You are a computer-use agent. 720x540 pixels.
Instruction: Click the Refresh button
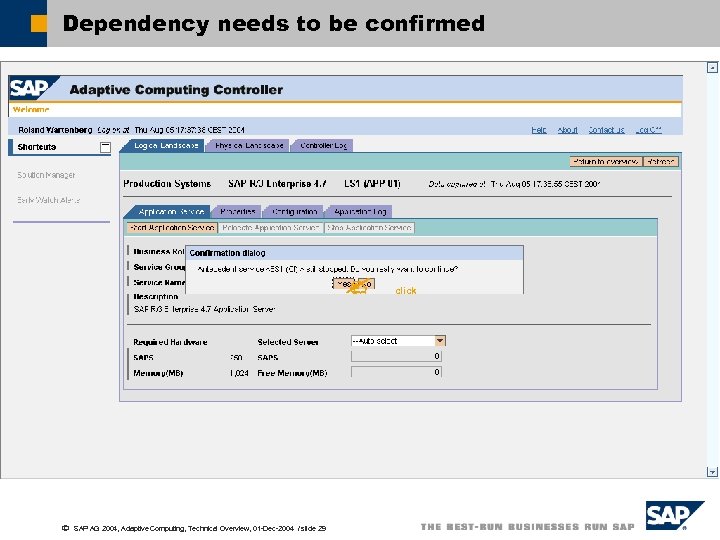661,162
